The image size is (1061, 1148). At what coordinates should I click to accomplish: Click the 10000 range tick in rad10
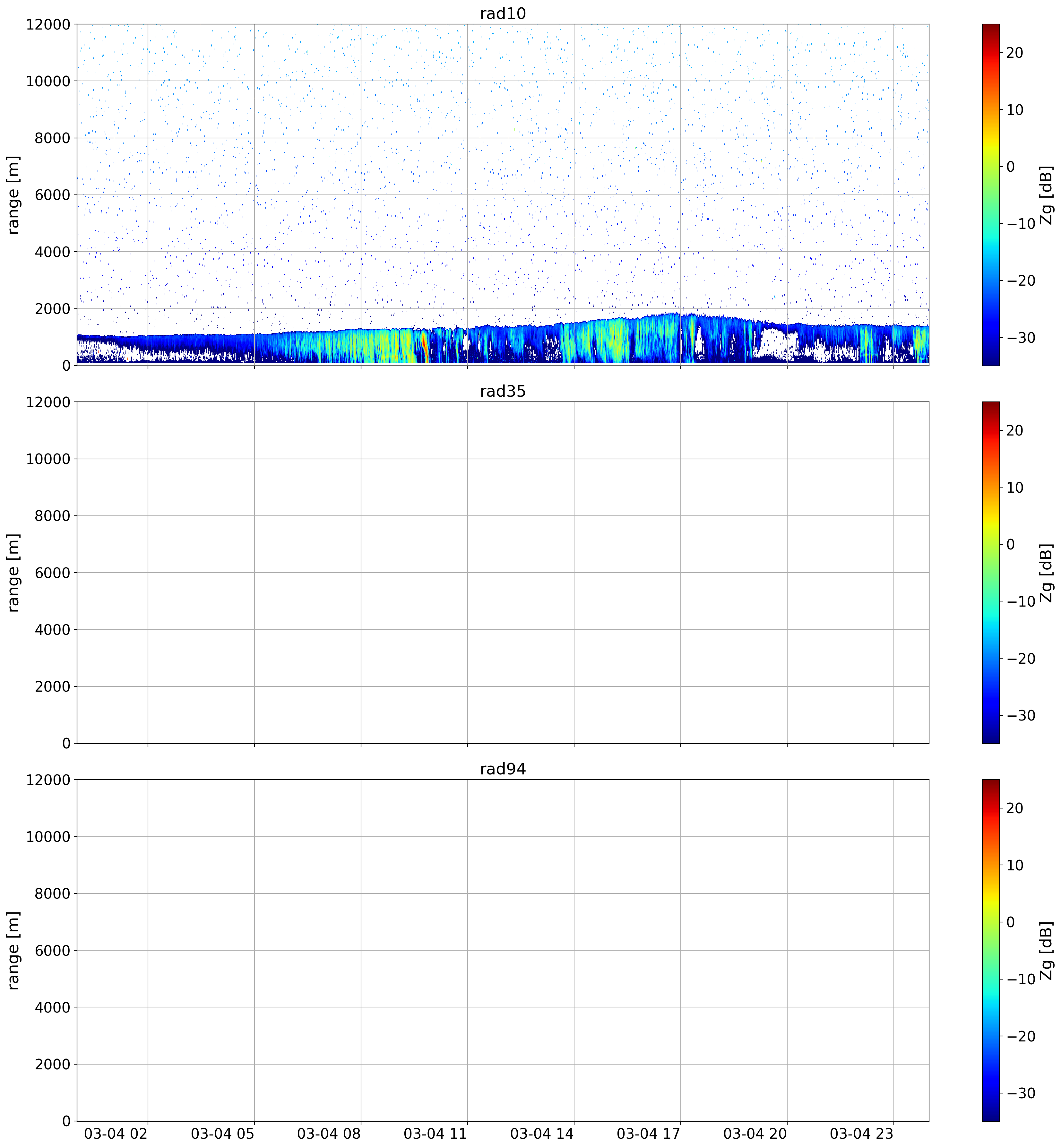click(48, 82)
